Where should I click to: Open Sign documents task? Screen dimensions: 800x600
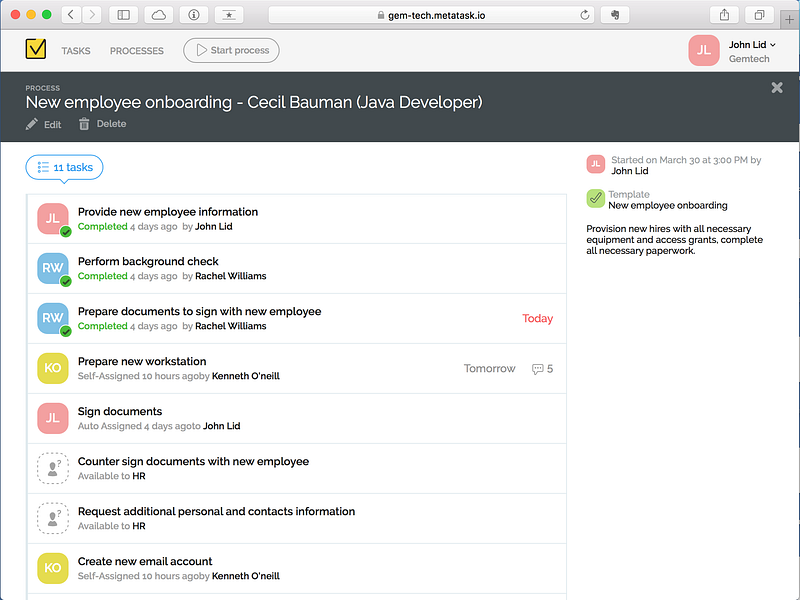tap(296, 419)
